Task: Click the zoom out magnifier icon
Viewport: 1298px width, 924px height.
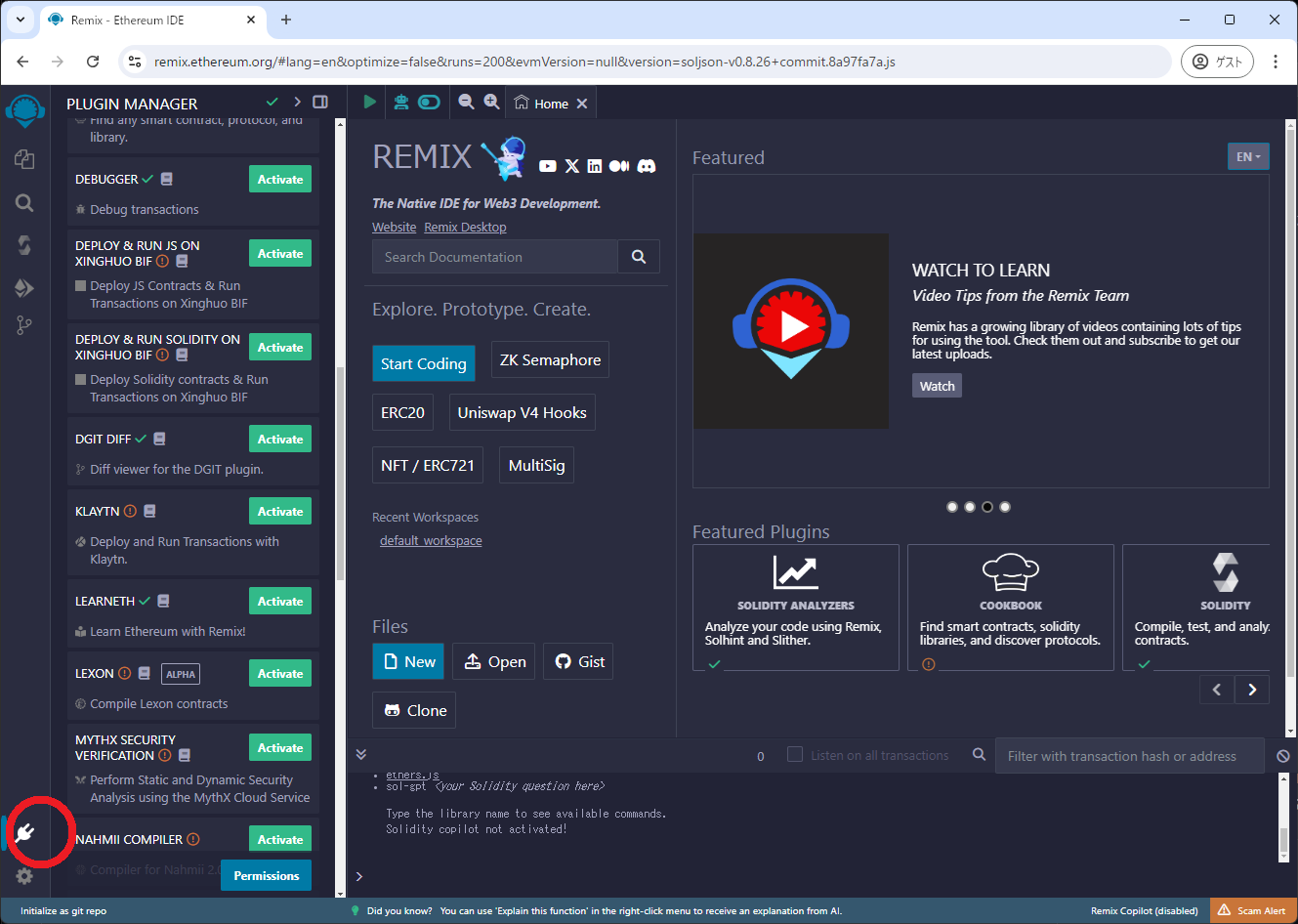Action: point(466,102)
